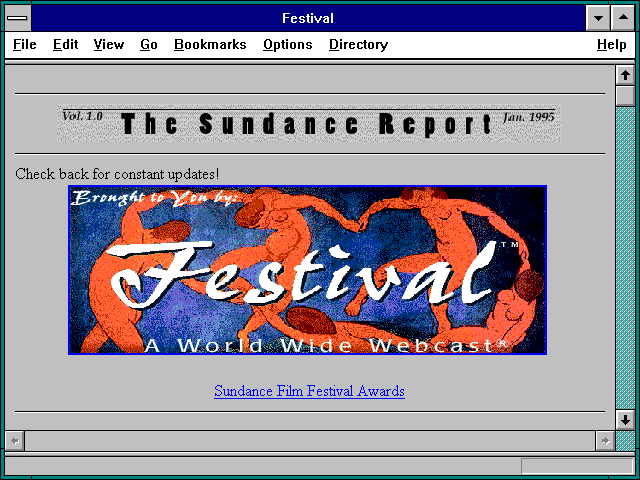Open the Edit menu
The image size is (640, 480).
pyautogui.click(x=65, y=44)
